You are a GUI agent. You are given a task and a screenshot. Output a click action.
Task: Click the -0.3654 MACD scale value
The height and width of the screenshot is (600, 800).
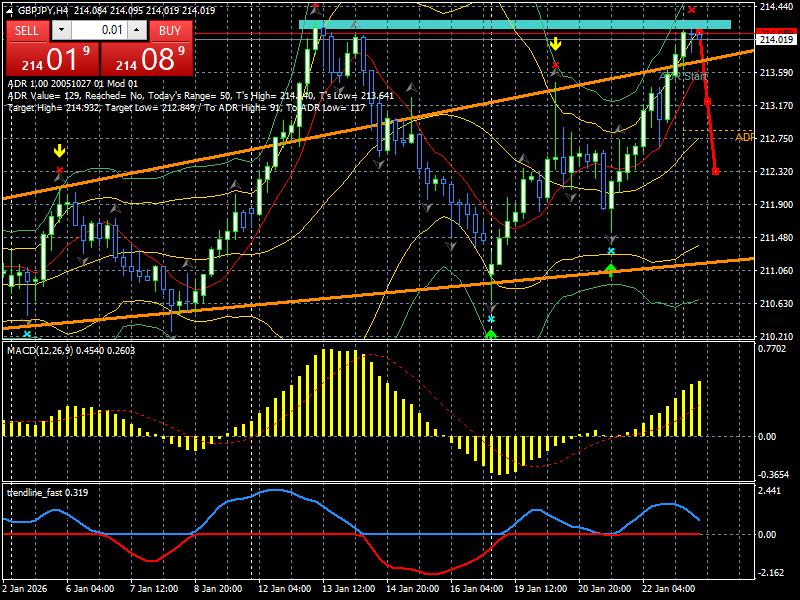click(x=774, y=474)
